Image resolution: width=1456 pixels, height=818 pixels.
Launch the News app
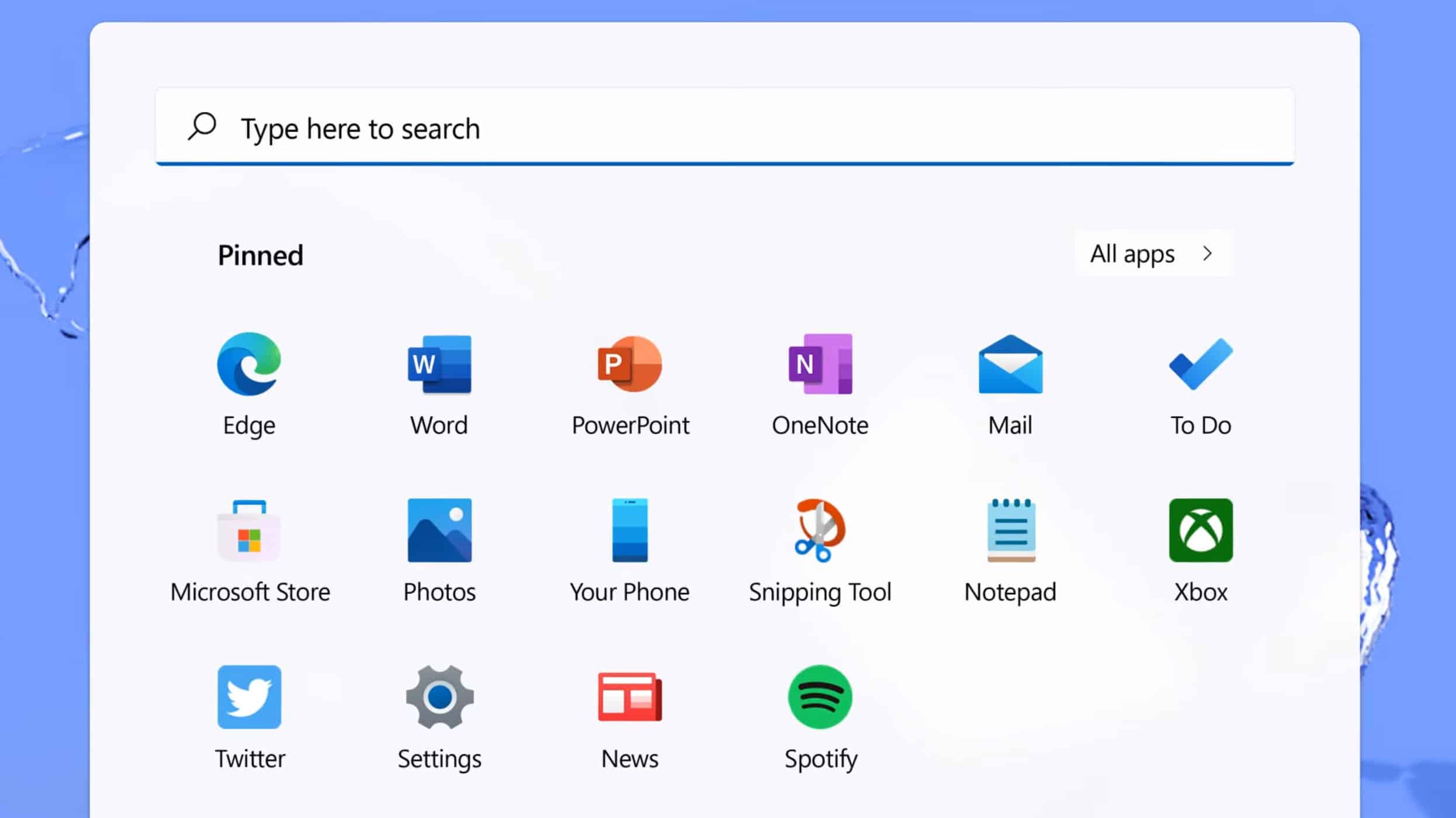point(630,697)
